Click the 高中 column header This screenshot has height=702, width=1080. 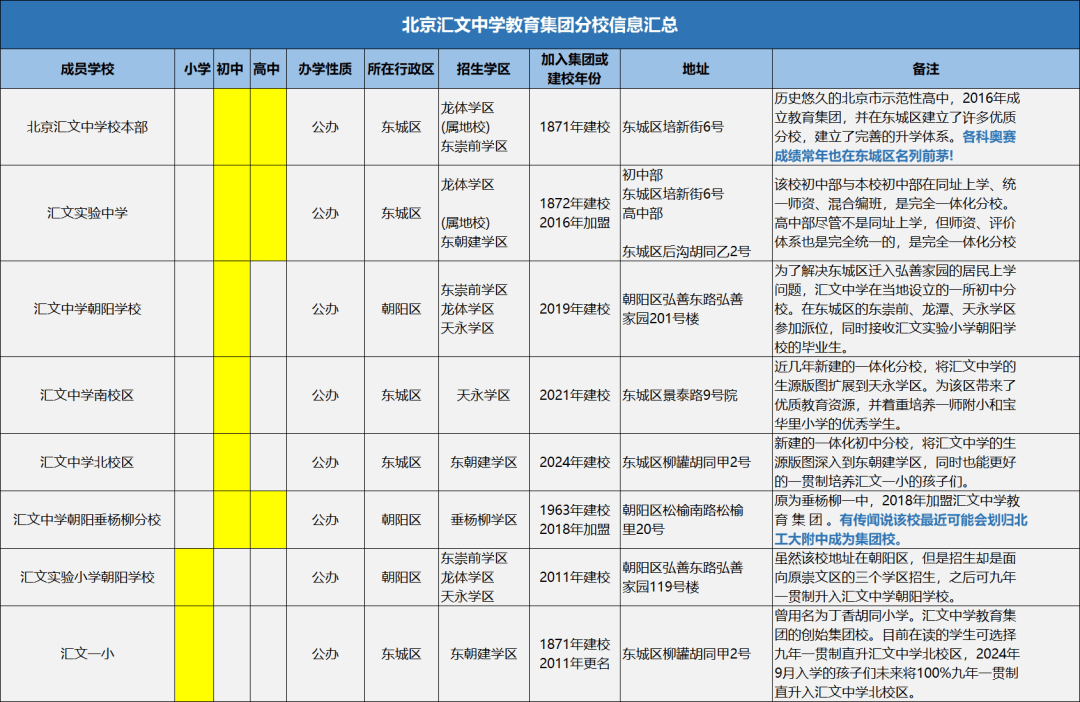tap(267, 69)
